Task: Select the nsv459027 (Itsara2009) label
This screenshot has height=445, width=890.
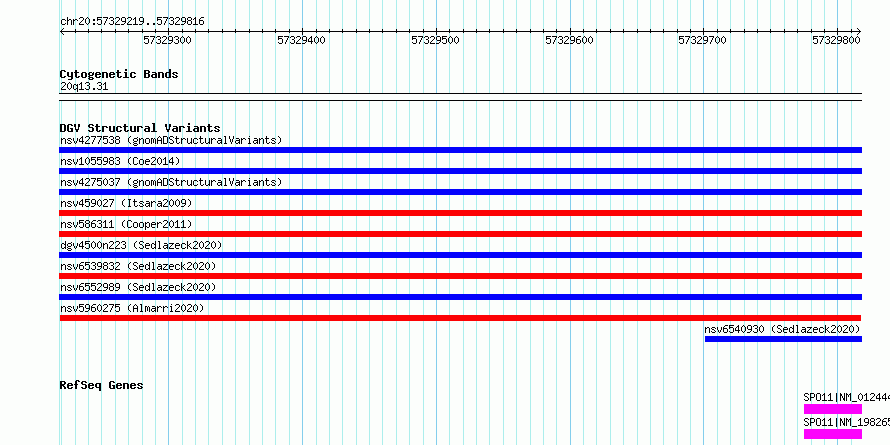Action: [x=126, y=203]
